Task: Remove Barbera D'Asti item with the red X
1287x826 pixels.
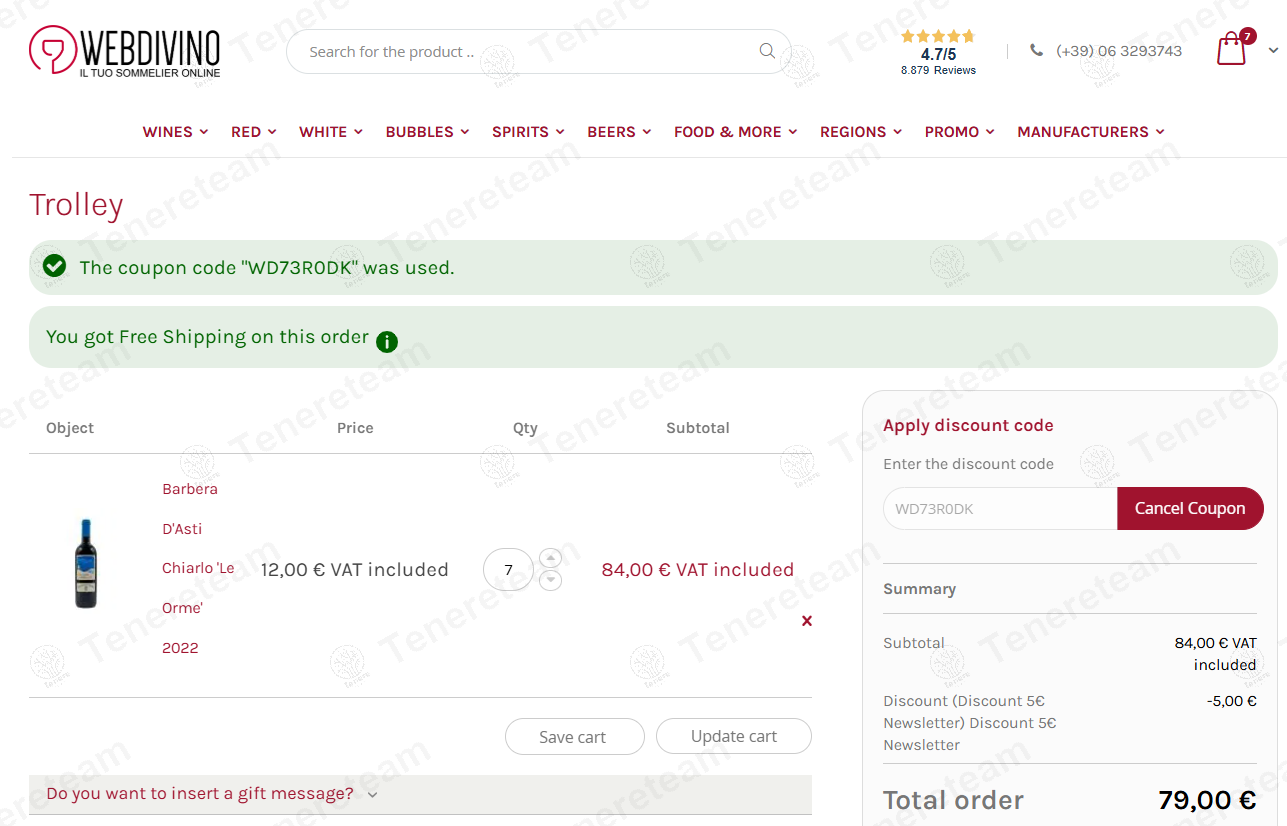Action: (x=807, y=621)
